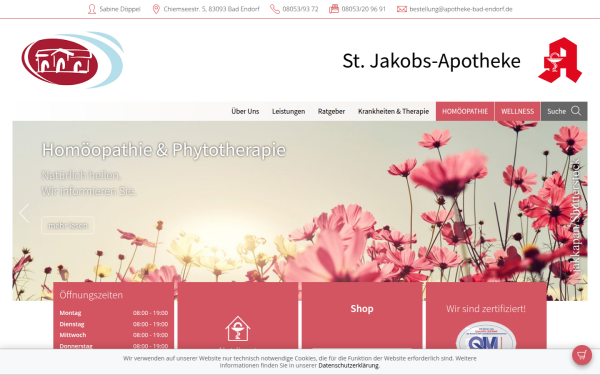The width and height of the screenshot is (600, 375).
Task: Click the phone handset icon
Action: point(275,9)
